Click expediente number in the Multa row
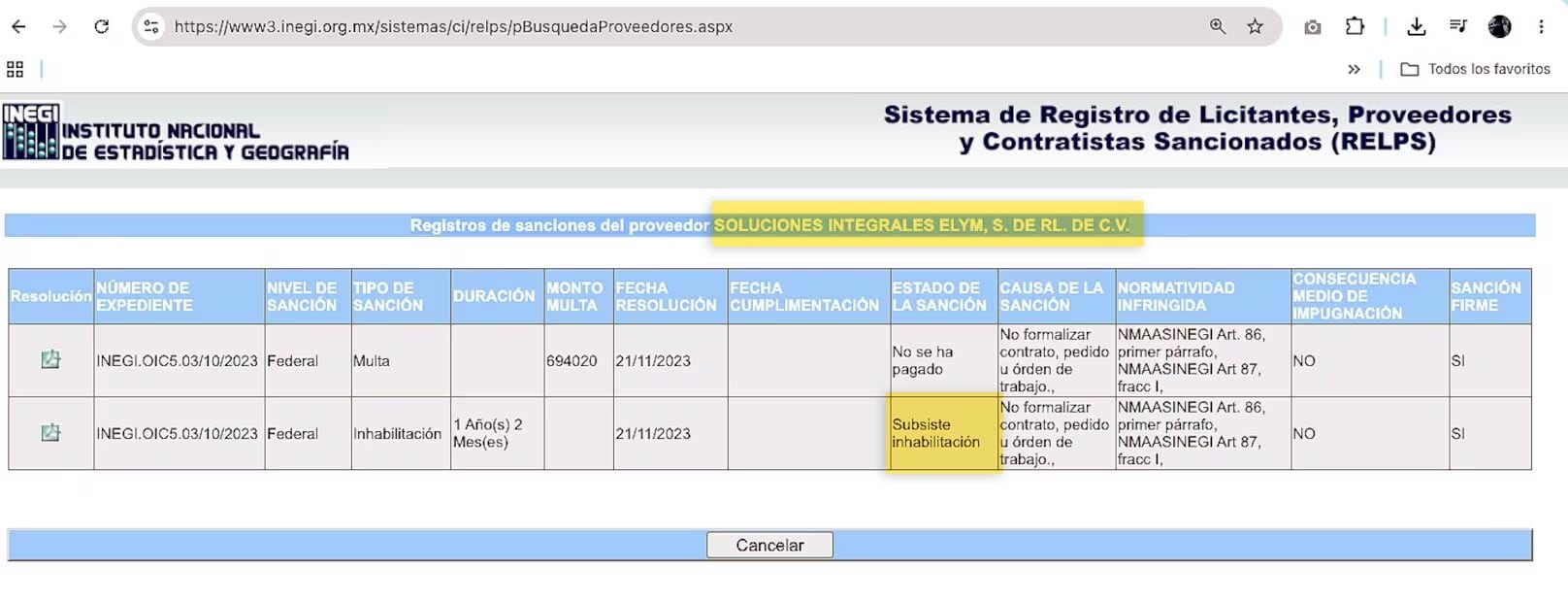The height and width of the screenshot is (602, 1568). click(177, 360)
